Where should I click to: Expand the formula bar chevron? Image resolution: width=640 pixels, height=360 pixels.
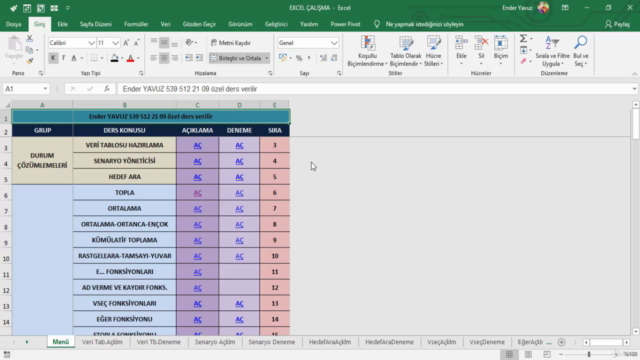[x=634, y=89]
